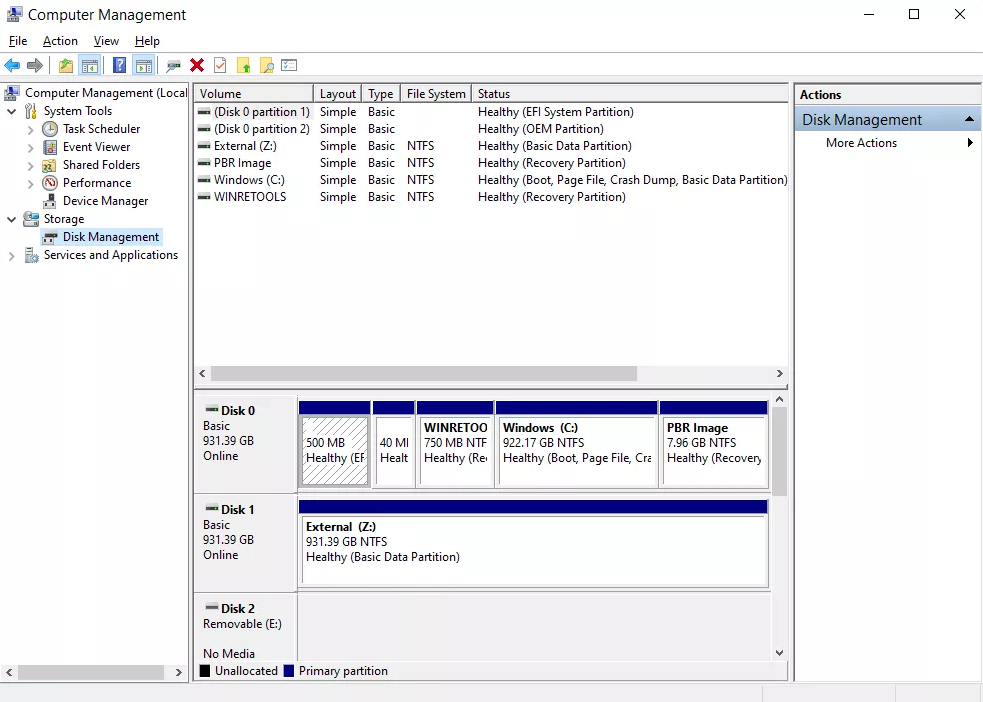Open Help via the blue question mark icon
This screenshot has height=702, width=983.
[119, 65]
